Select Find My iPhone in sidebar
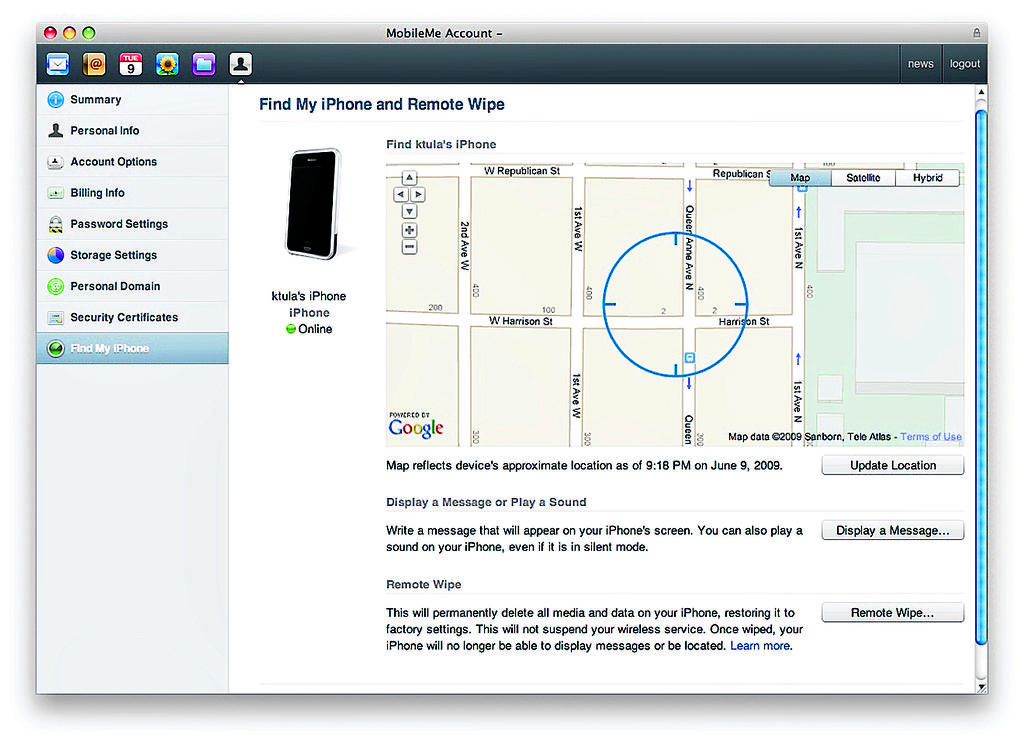The image size is (1024, 744). (133, 348)
